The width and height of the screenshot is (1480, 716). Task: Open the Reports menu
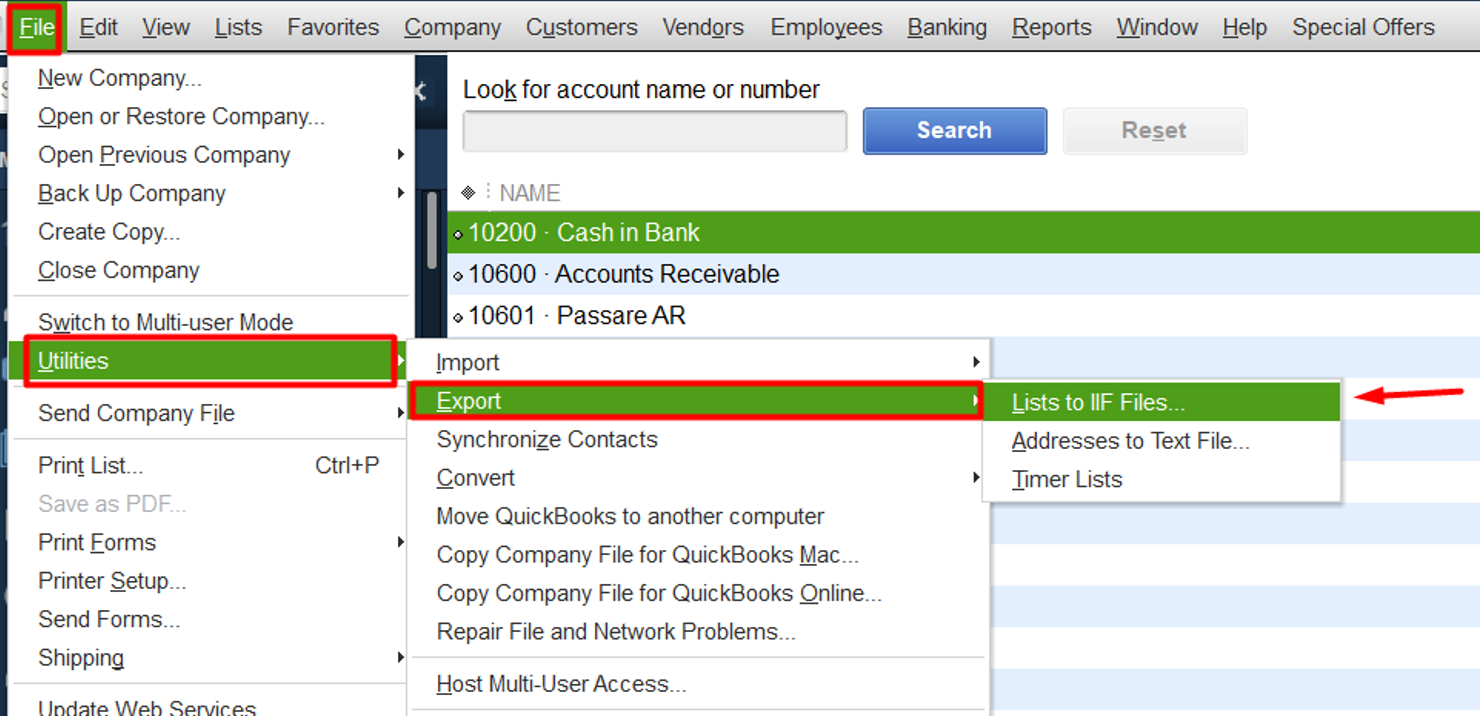[1051, 27]
